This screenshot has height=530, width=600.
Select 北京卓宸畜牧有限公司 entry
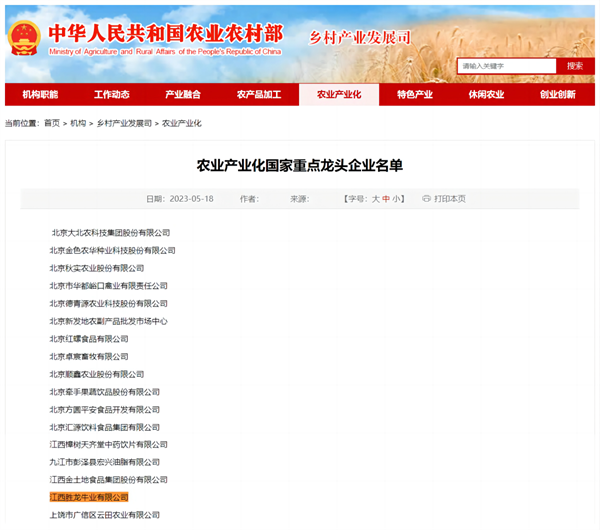(x=89, y=356)
